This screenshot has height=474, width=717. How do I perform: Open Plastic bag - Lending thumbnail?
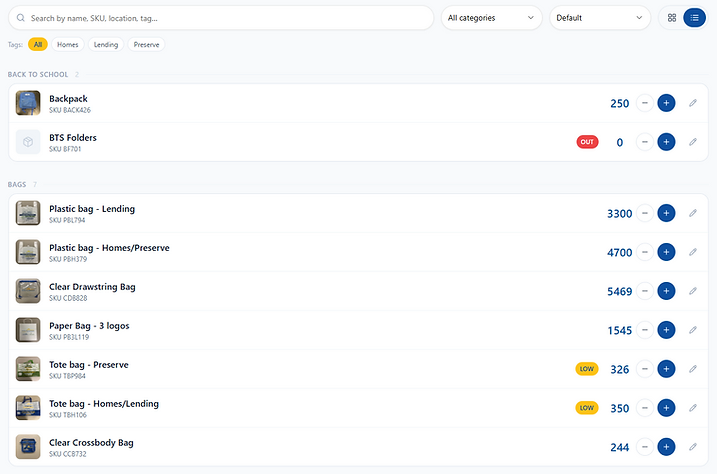point(28,213)
